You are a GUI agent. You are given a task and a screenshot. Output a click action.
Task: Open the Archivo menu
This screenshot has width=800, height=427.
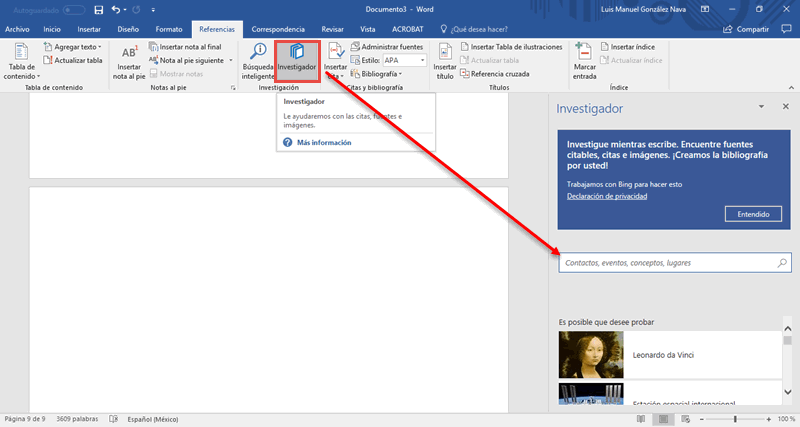click(17, 30)
